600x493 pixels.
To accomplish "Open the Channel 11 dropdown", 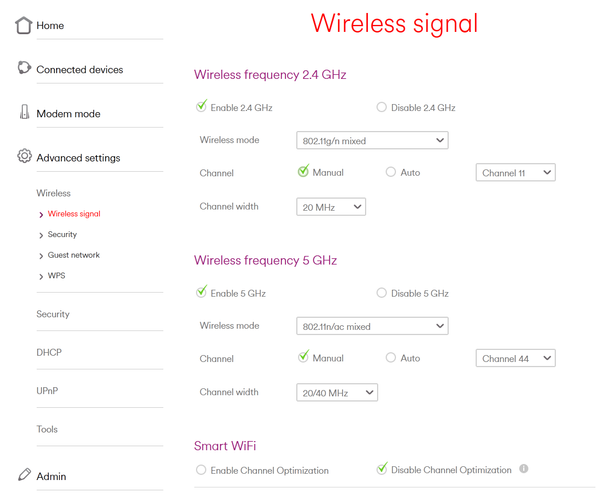I will coord(515,173).
